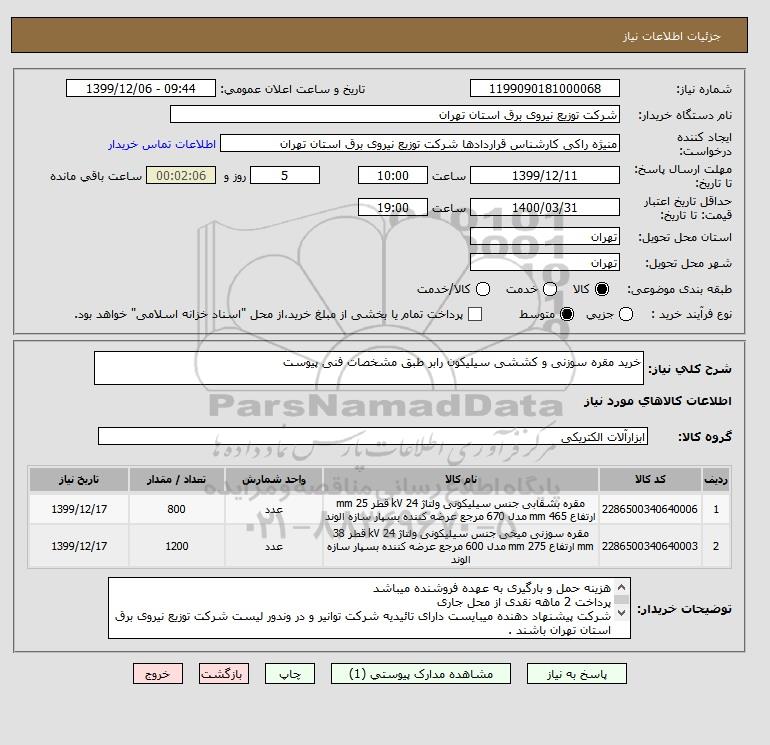This screenshot has height=745, width=770.
Task: Click the validity time 19:00 field
Action: (393, 207)
